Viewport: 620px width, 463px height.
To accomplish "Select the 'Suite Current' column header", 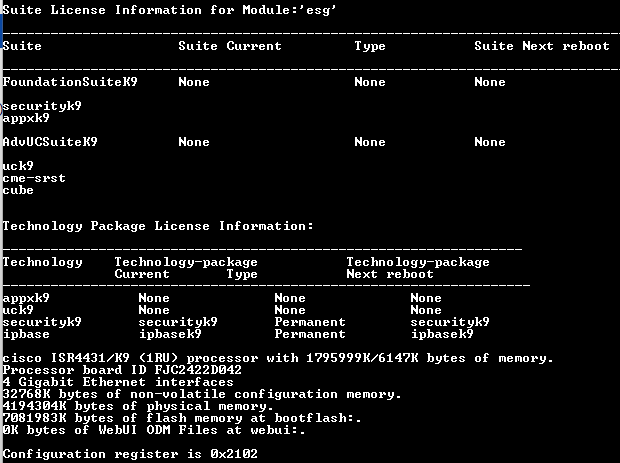I will coord(230,46).
